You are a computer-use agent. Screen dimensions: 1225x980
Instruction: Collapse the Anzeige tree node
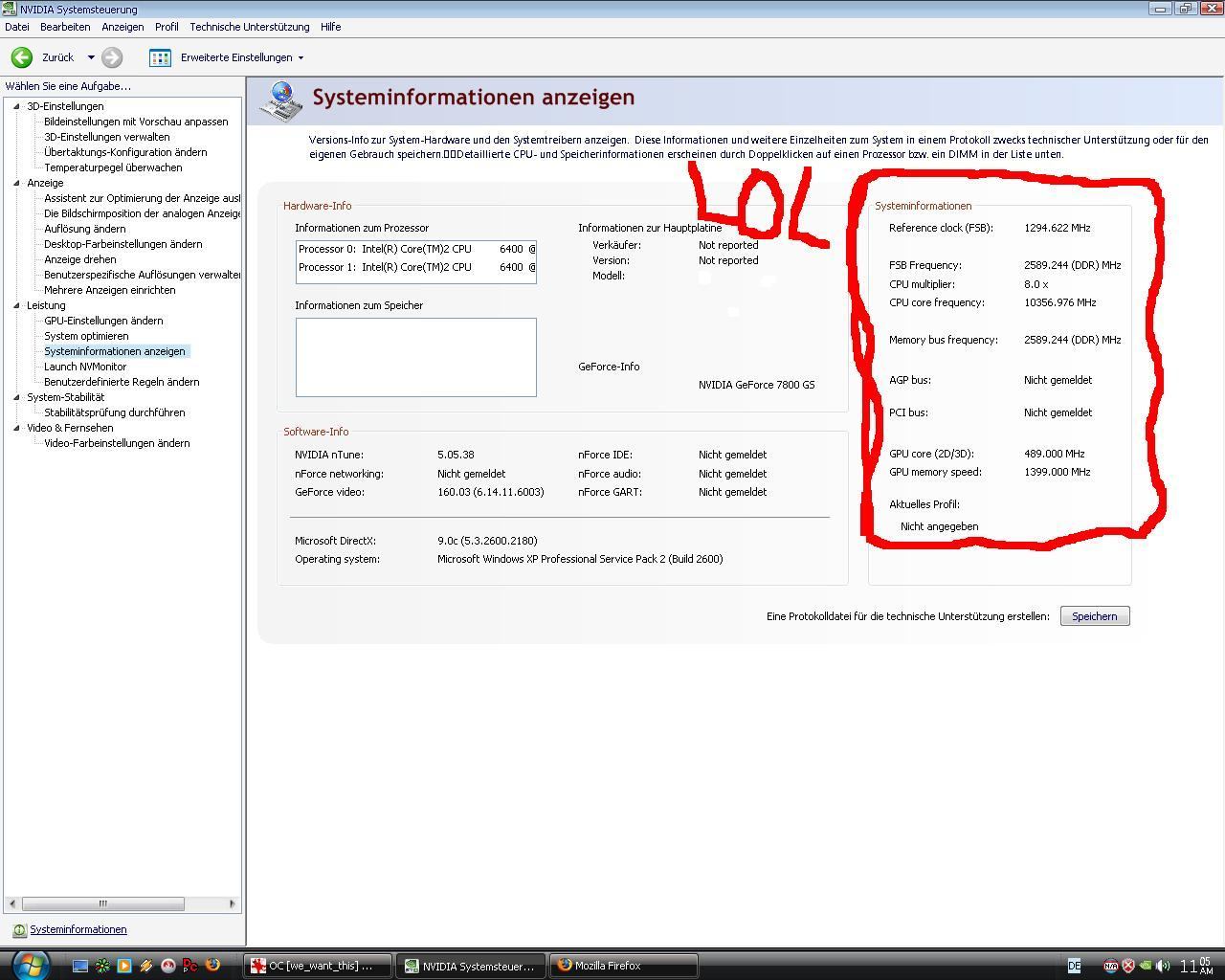point(16,183)
